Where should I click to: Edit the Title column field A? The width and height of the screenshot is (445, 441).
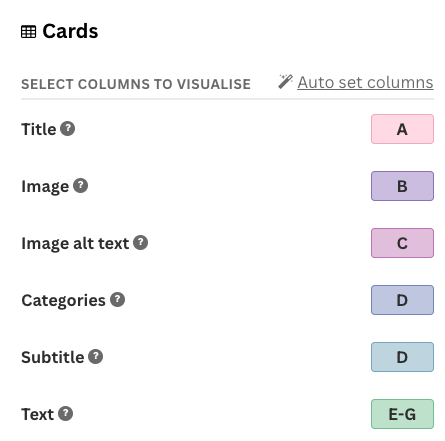point(402,129)
